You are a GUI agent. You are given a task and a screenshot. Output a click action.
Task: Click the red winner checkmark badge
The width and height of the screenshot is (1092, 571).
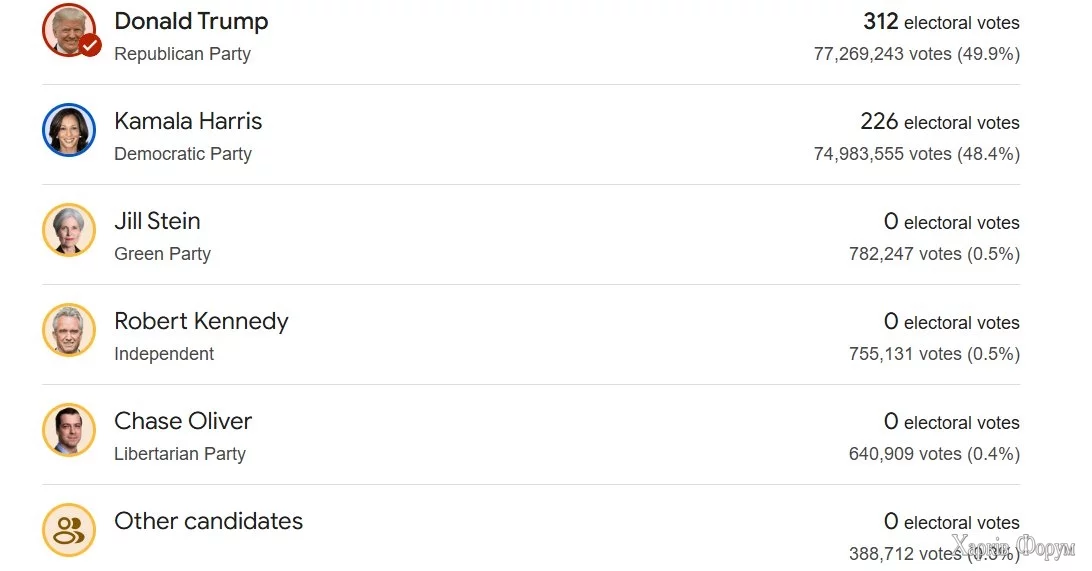[x=90, y=45]
